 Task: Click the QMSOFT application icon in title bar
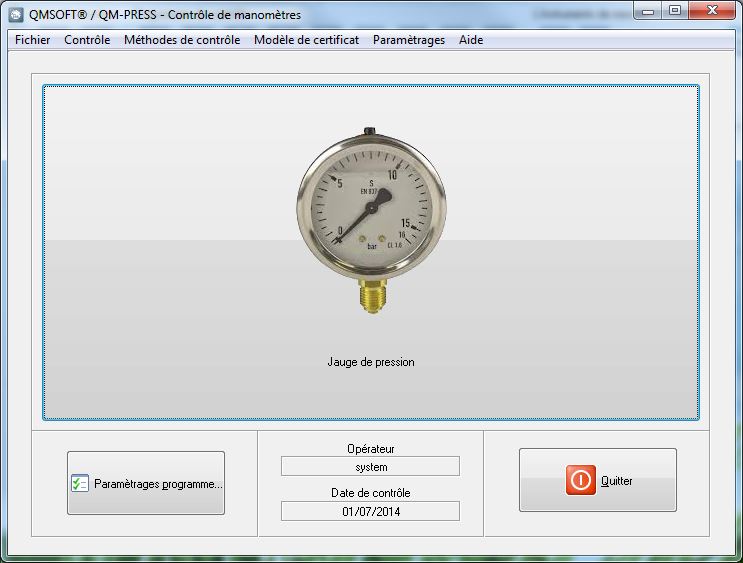coord(16,15)
